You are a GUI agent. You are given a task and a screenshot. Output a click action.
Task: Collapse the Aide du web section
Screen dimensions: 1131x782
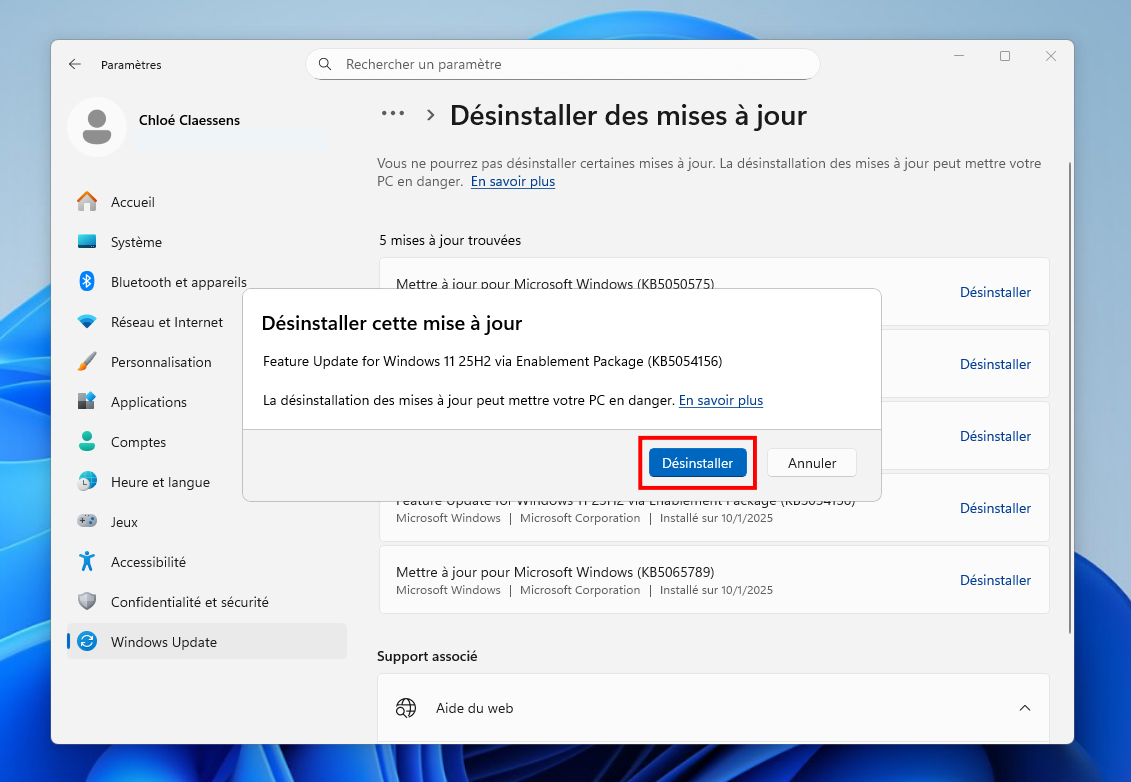[x=1024, y=708]
